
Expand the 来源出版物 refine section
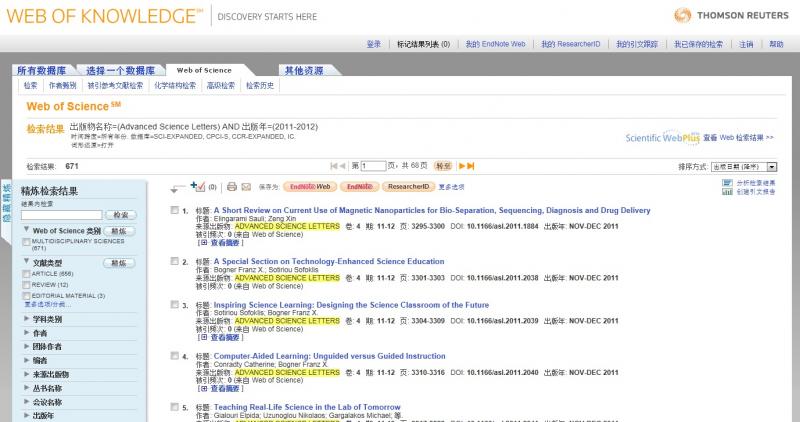coord(27,374)
